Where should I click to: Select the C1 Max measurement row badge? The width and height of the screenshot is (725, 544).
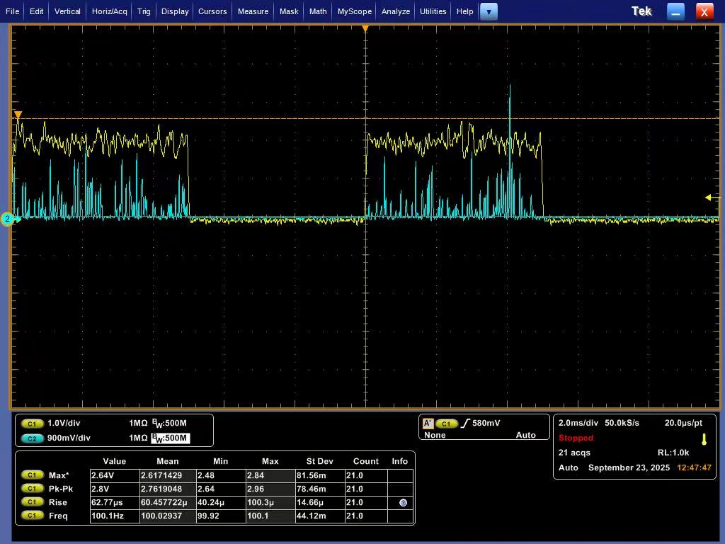(32, 475)
